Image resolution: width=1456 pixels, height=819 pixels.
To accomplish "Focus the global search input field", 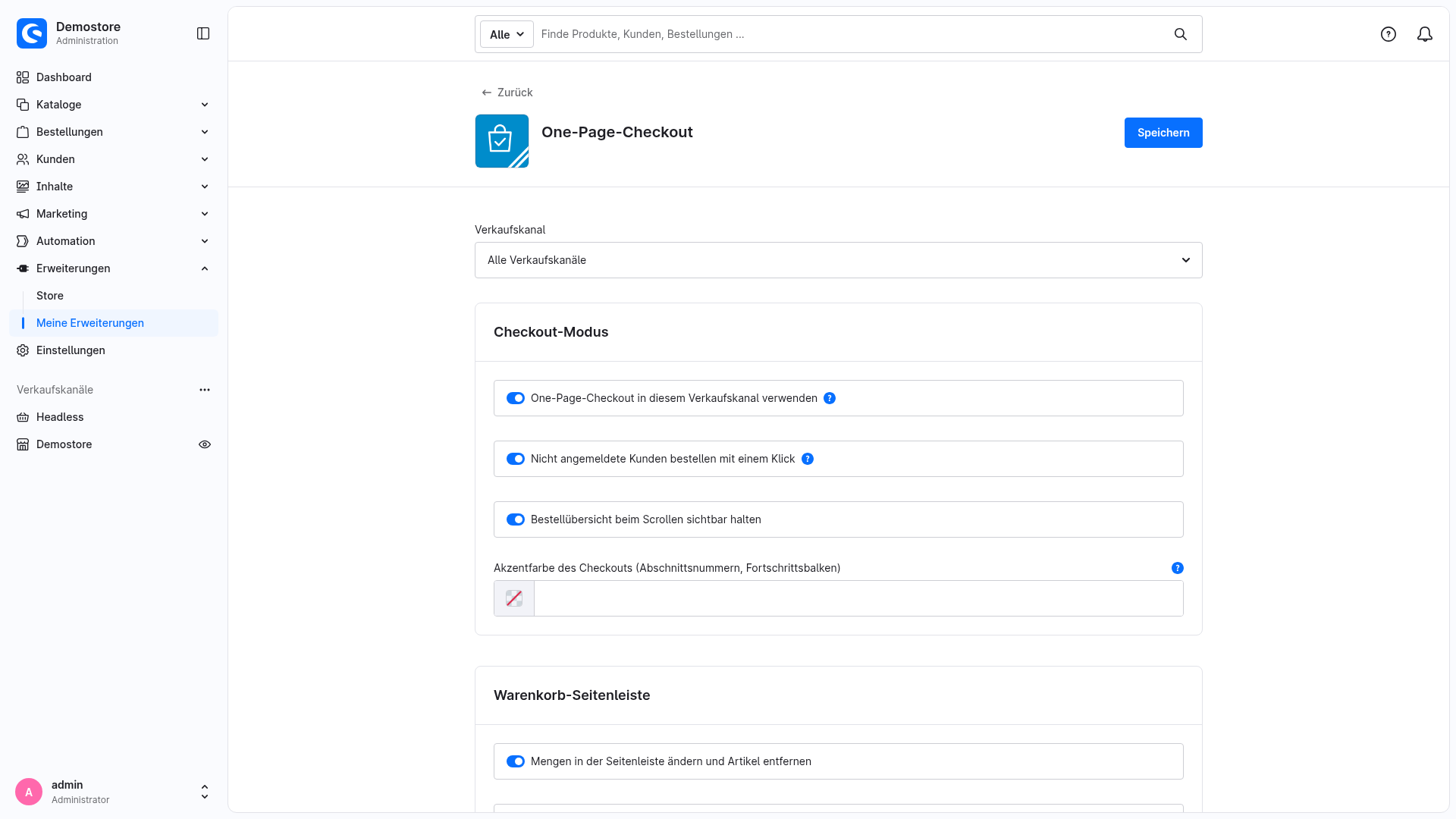I will pyautogui.click(x=849, y=34).
